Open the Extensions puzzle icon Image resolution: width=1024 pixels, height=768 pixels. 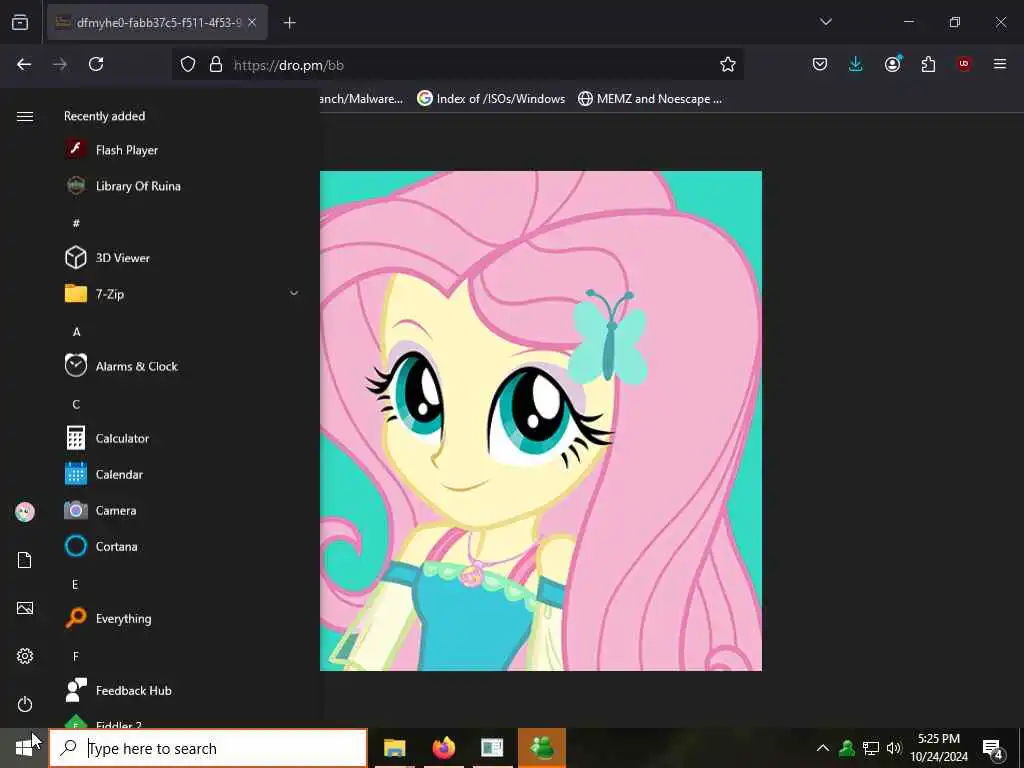click(928, 64)
